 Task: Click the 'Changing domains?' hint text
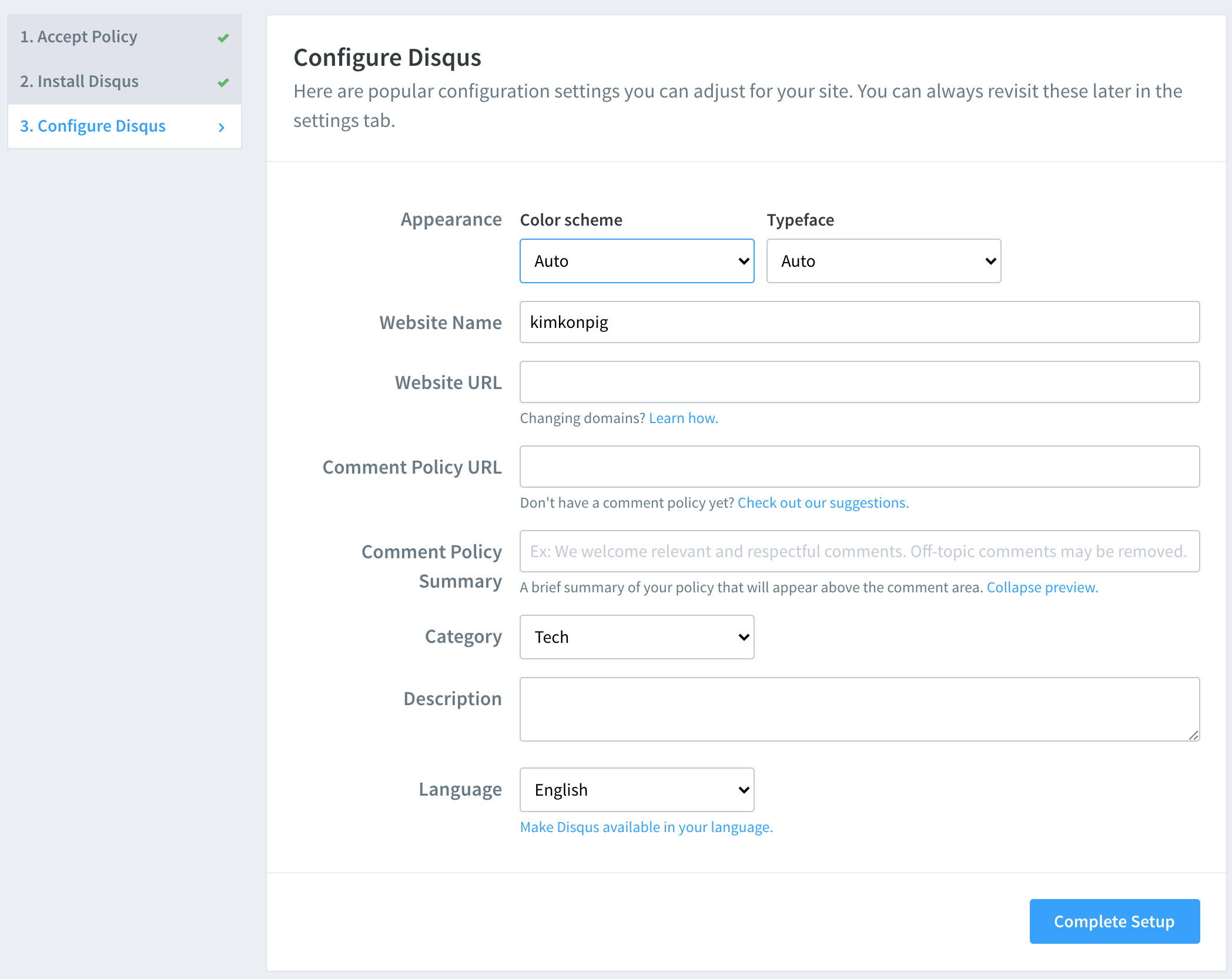[x=582, y=418]
